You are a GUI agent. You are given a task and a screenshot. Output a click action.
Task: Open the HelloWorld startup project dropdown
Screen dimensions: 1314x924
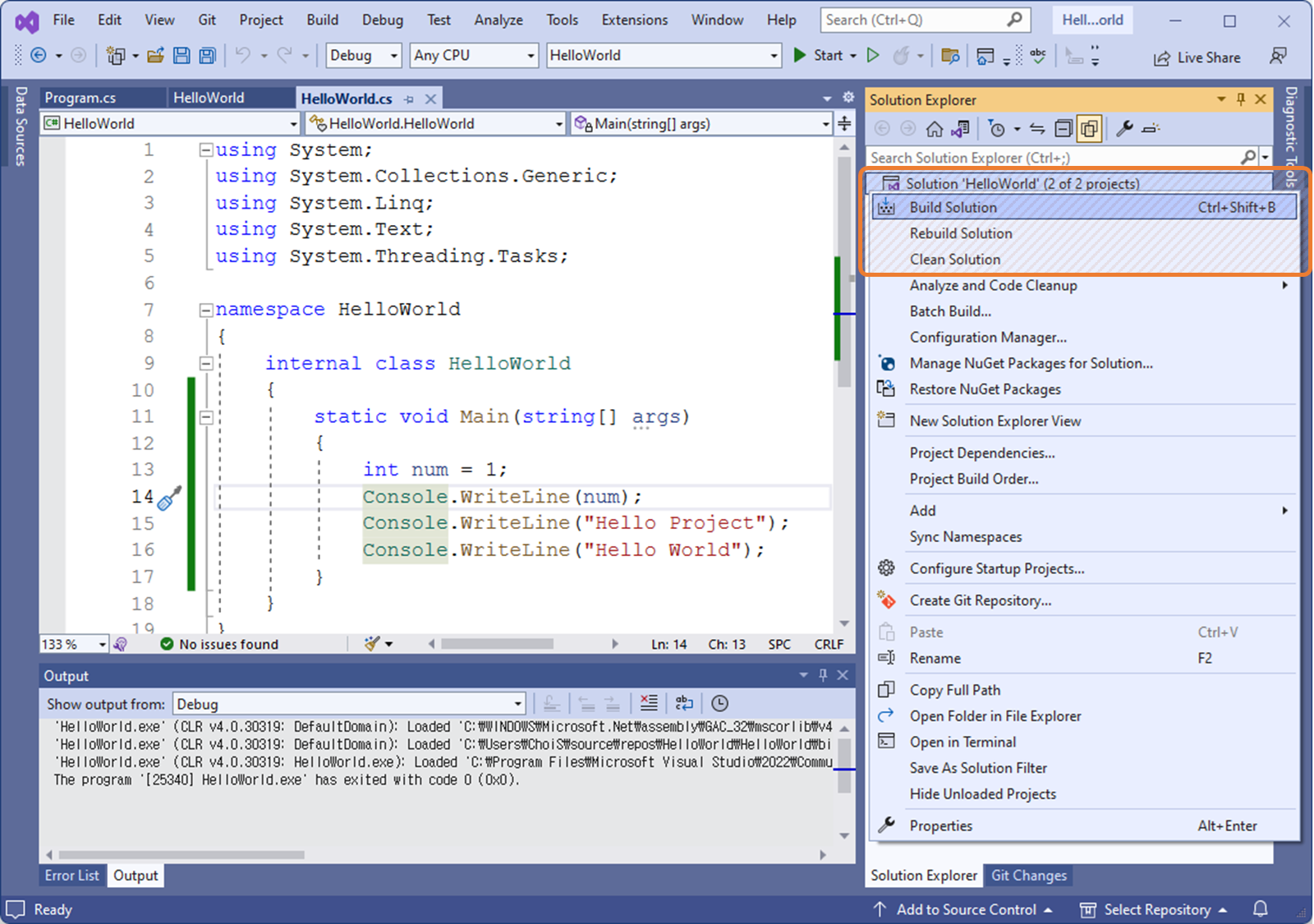pyautogui.click(x=664, y=55)
